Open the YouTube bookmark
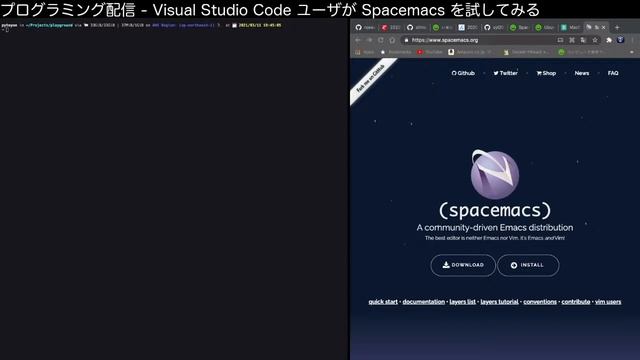 click(430, 52)
